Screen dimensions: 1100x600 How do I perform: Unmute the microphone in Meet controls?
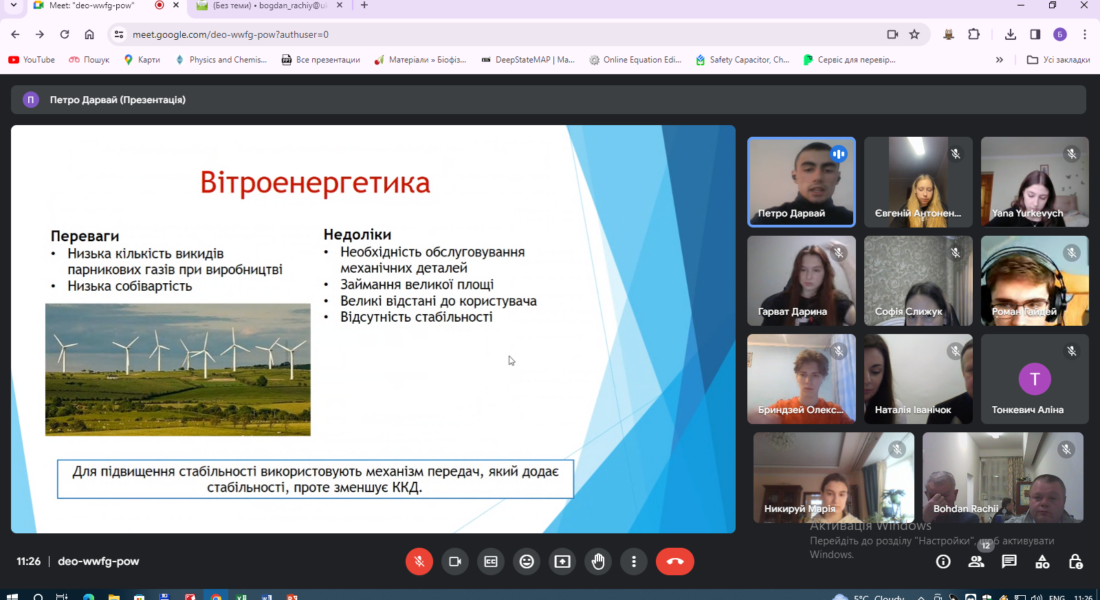point(419,562)
